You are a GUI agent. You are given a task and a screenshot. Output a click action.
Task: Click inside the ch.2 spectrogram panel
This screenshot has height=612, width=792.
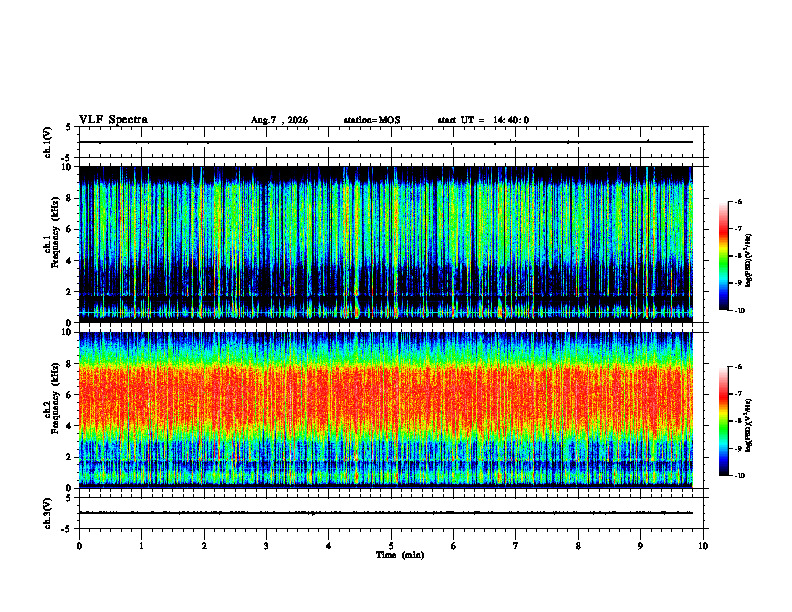[x=386, y=410]
